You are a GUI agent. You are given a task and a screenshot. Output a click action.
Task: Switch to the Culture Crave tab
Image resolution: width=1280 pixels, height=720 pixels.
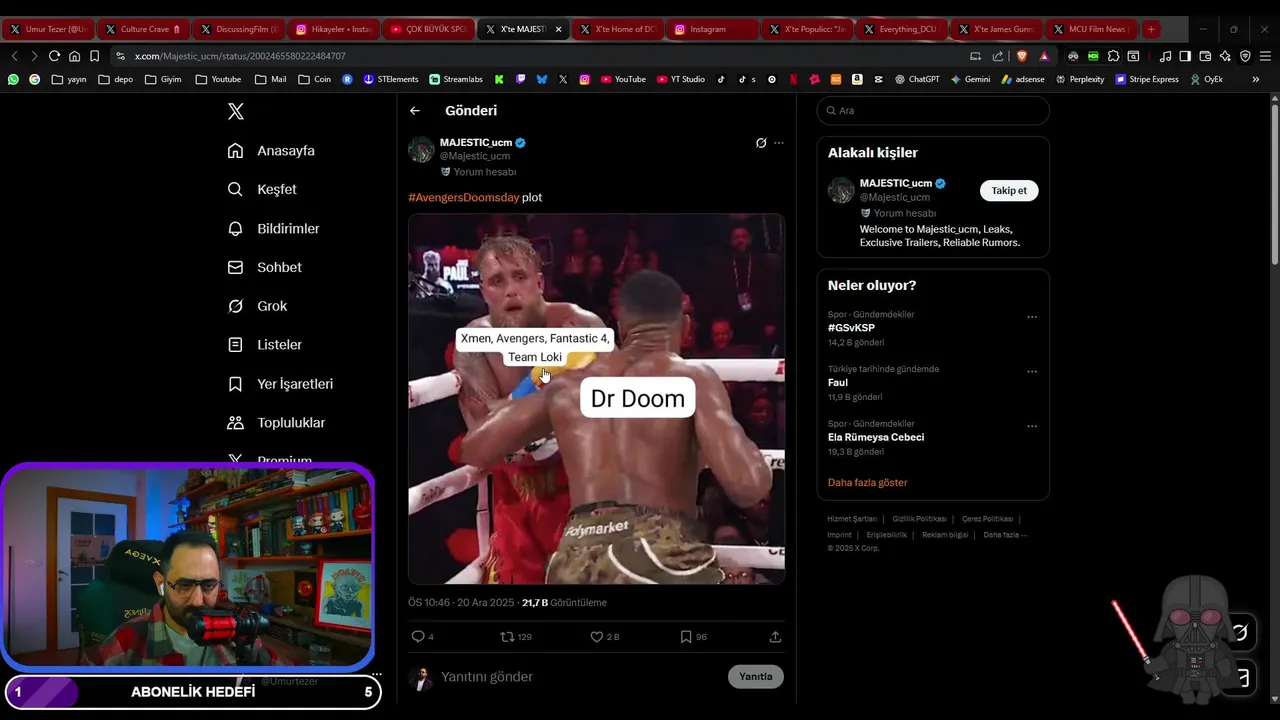coord(143,29)
